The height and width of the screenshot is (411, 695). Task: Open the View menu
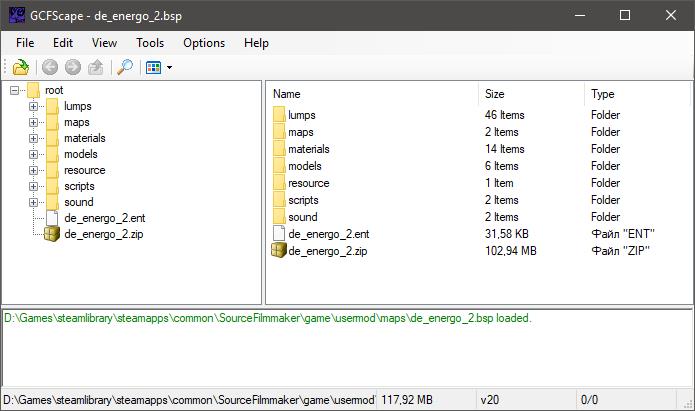coord(104,43)
